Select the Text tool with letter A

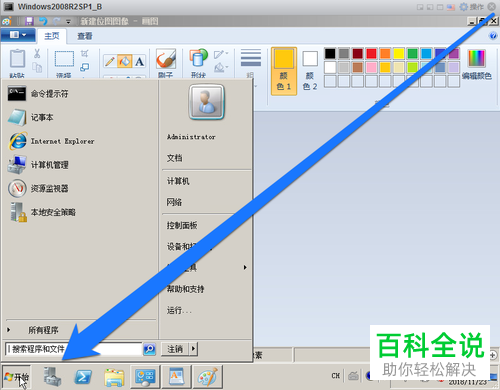[139, 61]
